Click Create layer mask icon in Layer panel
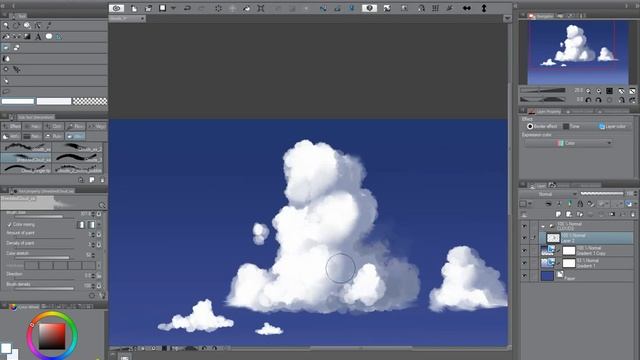 [612, 214]
